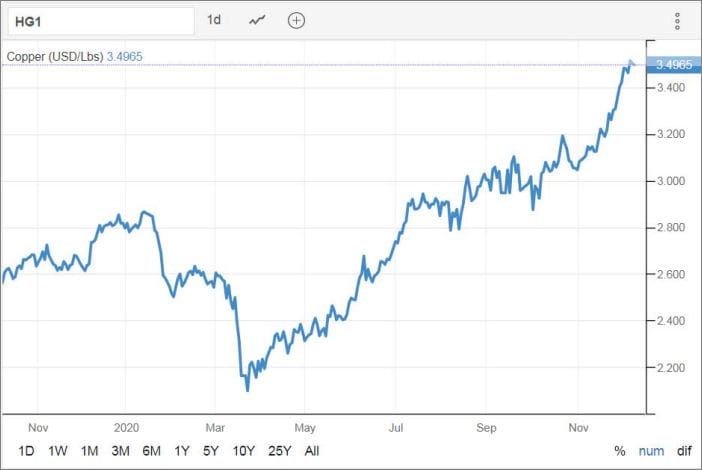Image resolution: width=702 pixels, height=470 pixels.
Task: Choose the 1Y time range
Action: [x=184, y=451]
